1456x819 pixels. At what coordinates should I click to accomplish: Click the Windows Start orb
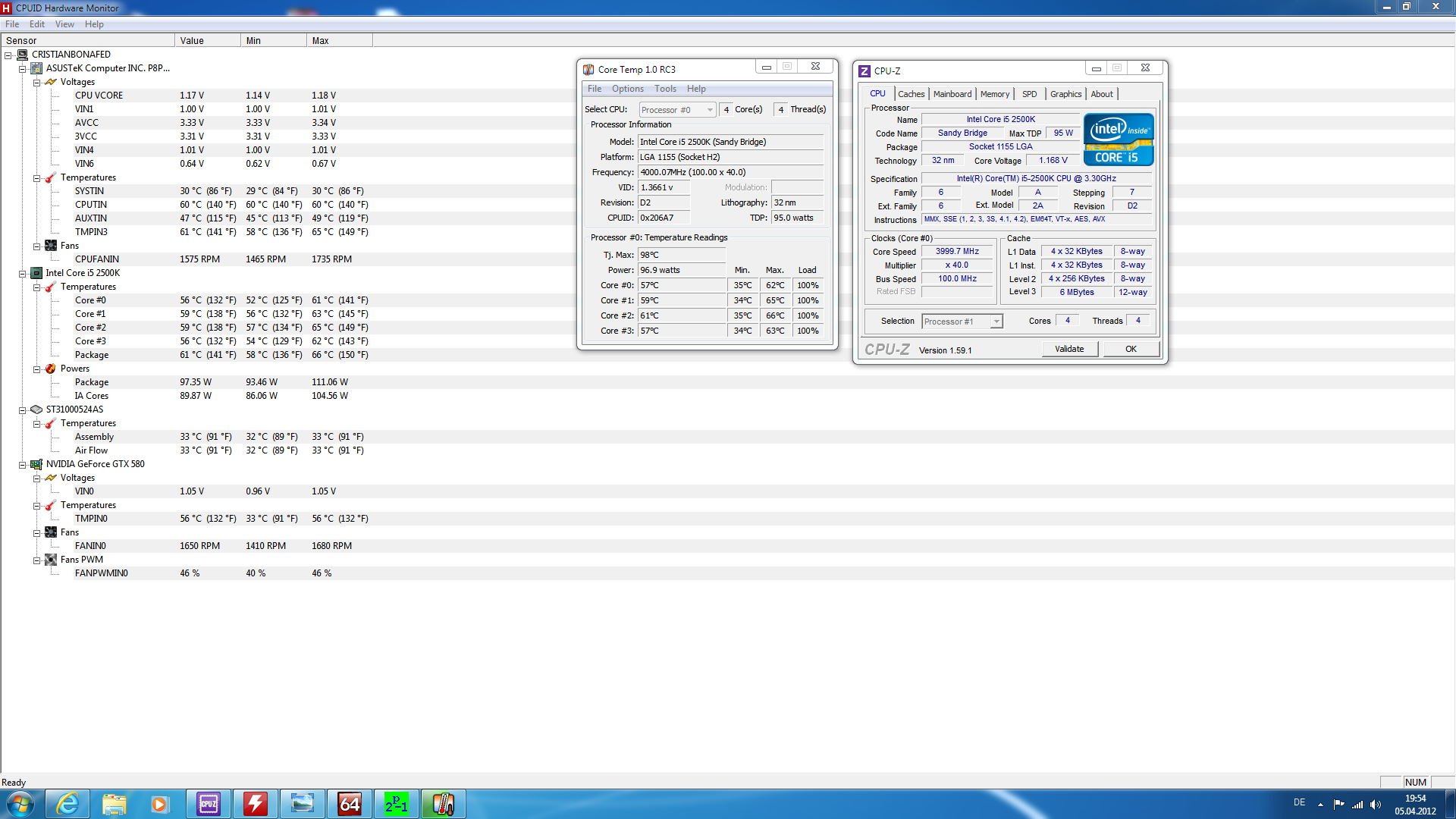[x=20, y=804]
